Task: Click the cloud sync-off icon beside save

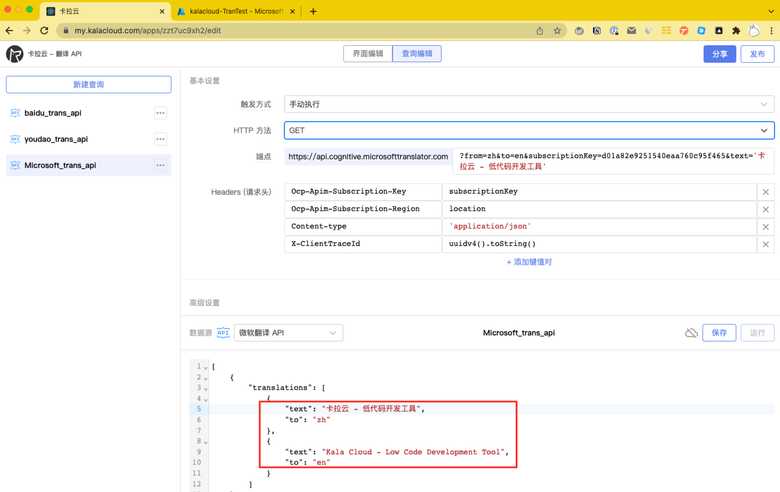Action: click(691, 333)
